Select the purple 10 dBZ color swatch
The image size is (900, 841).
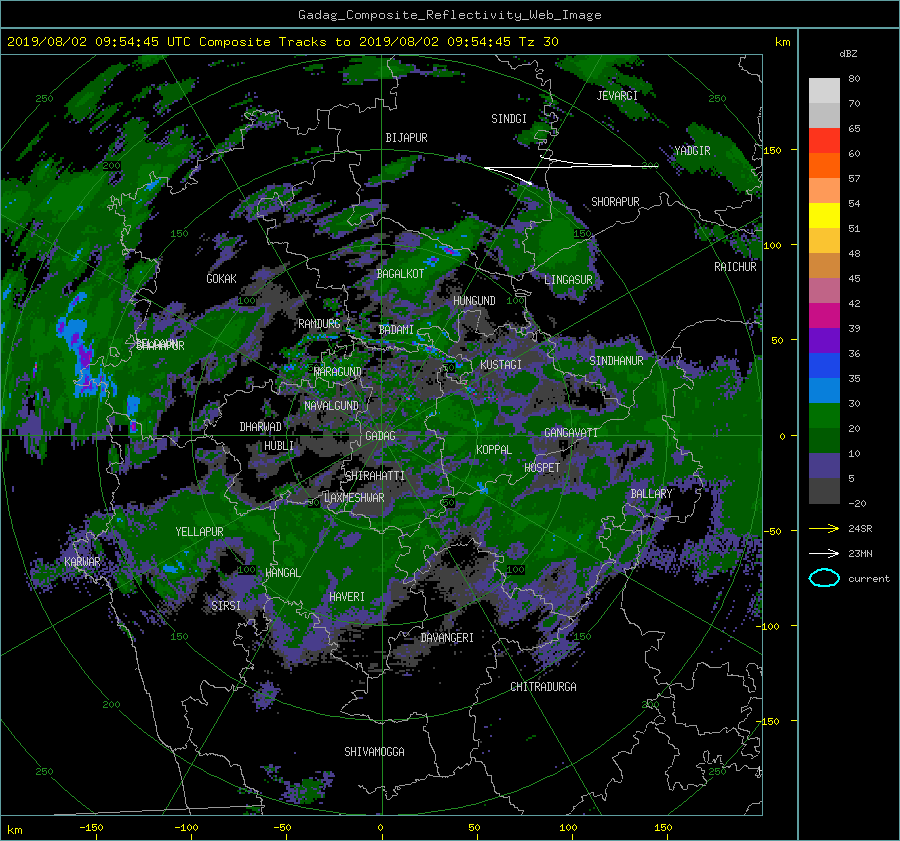(x=824, y=465)
